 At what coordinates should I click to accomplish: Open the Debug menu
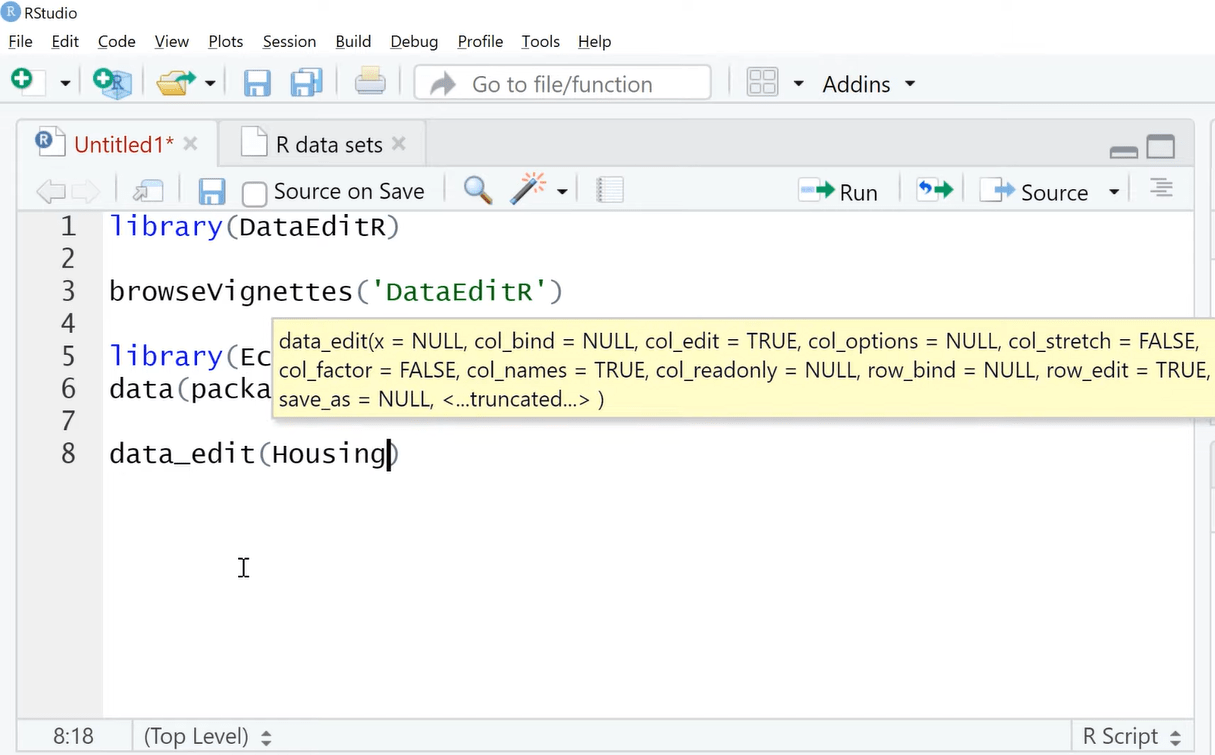(x=414, y=41)
